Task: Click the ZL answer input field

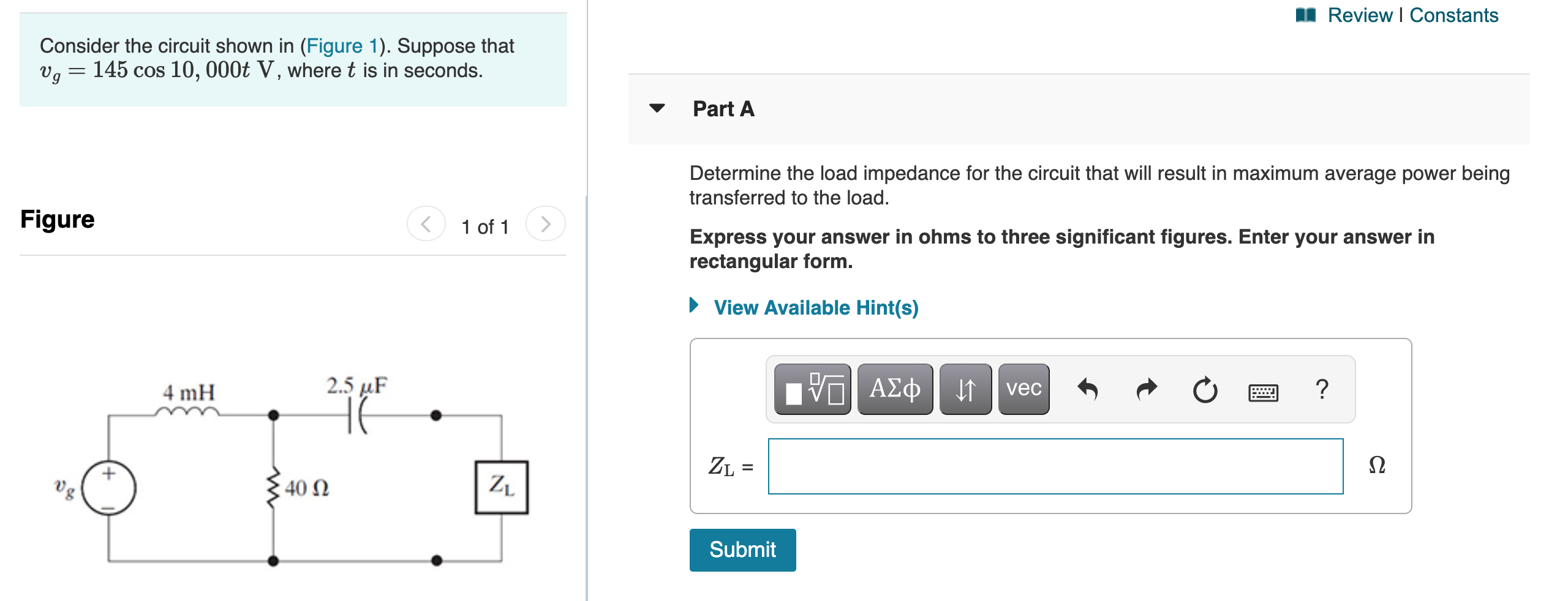Action: click(1055, 466)
